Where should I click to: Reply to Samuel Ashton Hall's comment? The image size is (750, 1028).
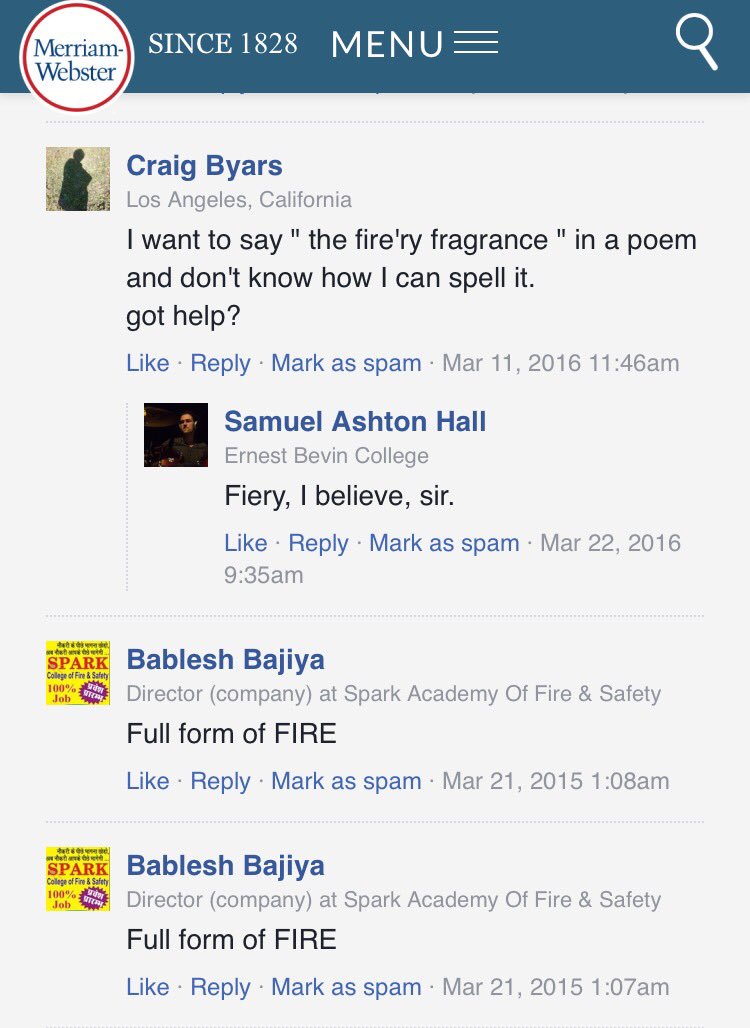point(319,544)
